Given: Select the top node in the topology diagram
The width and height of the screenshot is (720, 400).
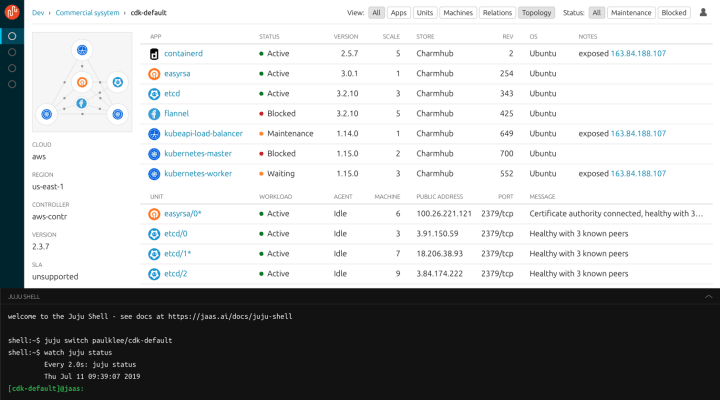Looking at the screenshot, I should (x=82, y=50).
